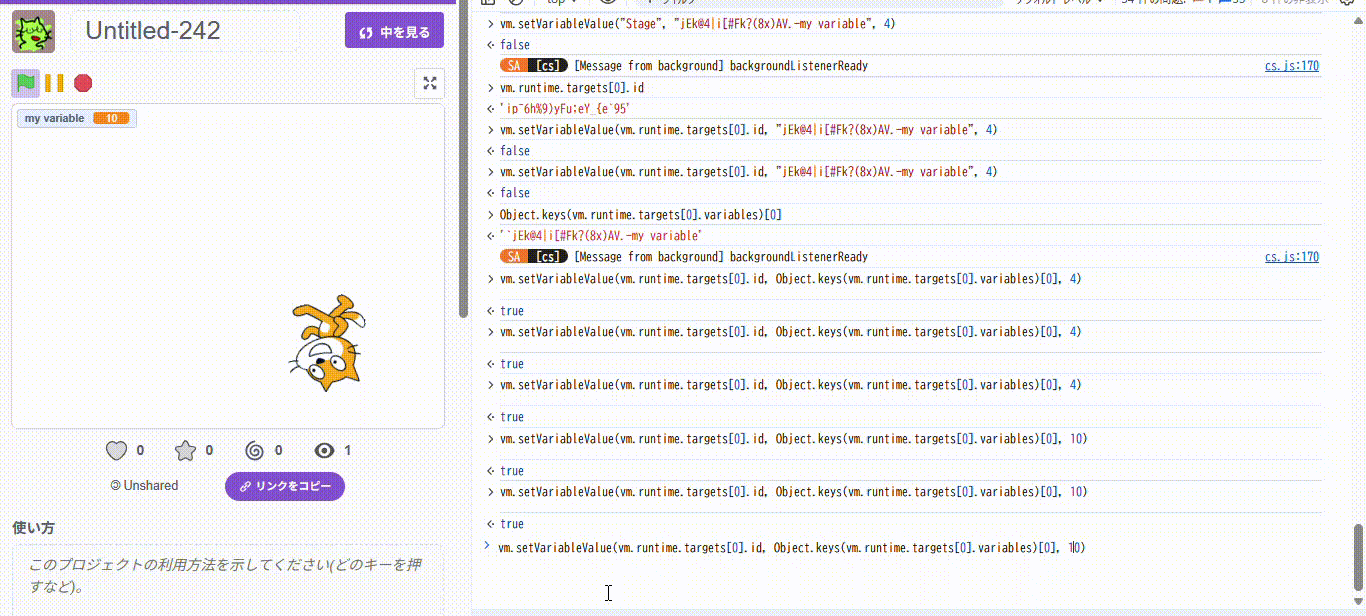Click the orange value 10 in variable monitor
1366x616 pixels.
click(111, 118)
